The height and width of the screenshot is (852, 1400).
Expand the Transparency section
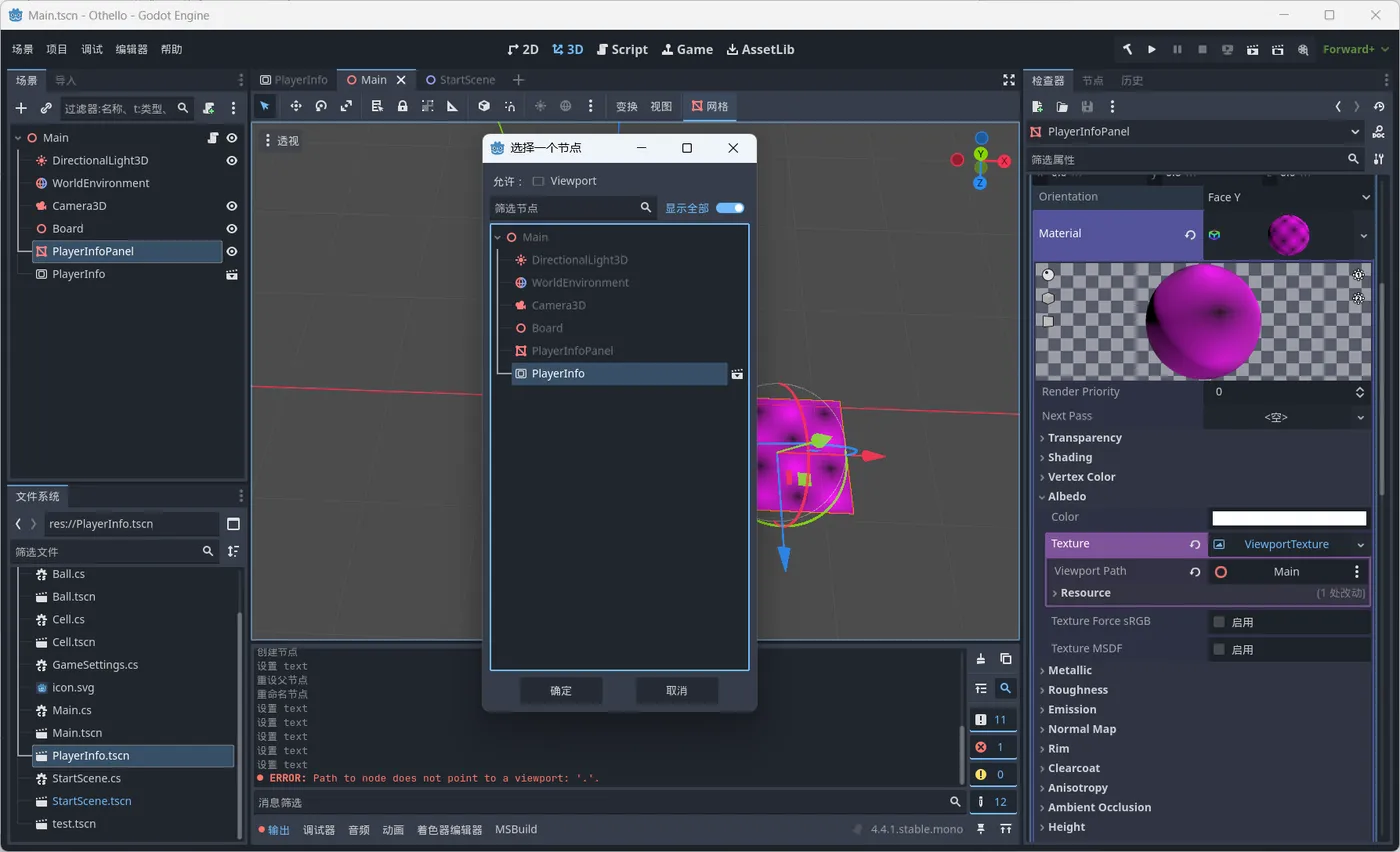pos(1084,438)
